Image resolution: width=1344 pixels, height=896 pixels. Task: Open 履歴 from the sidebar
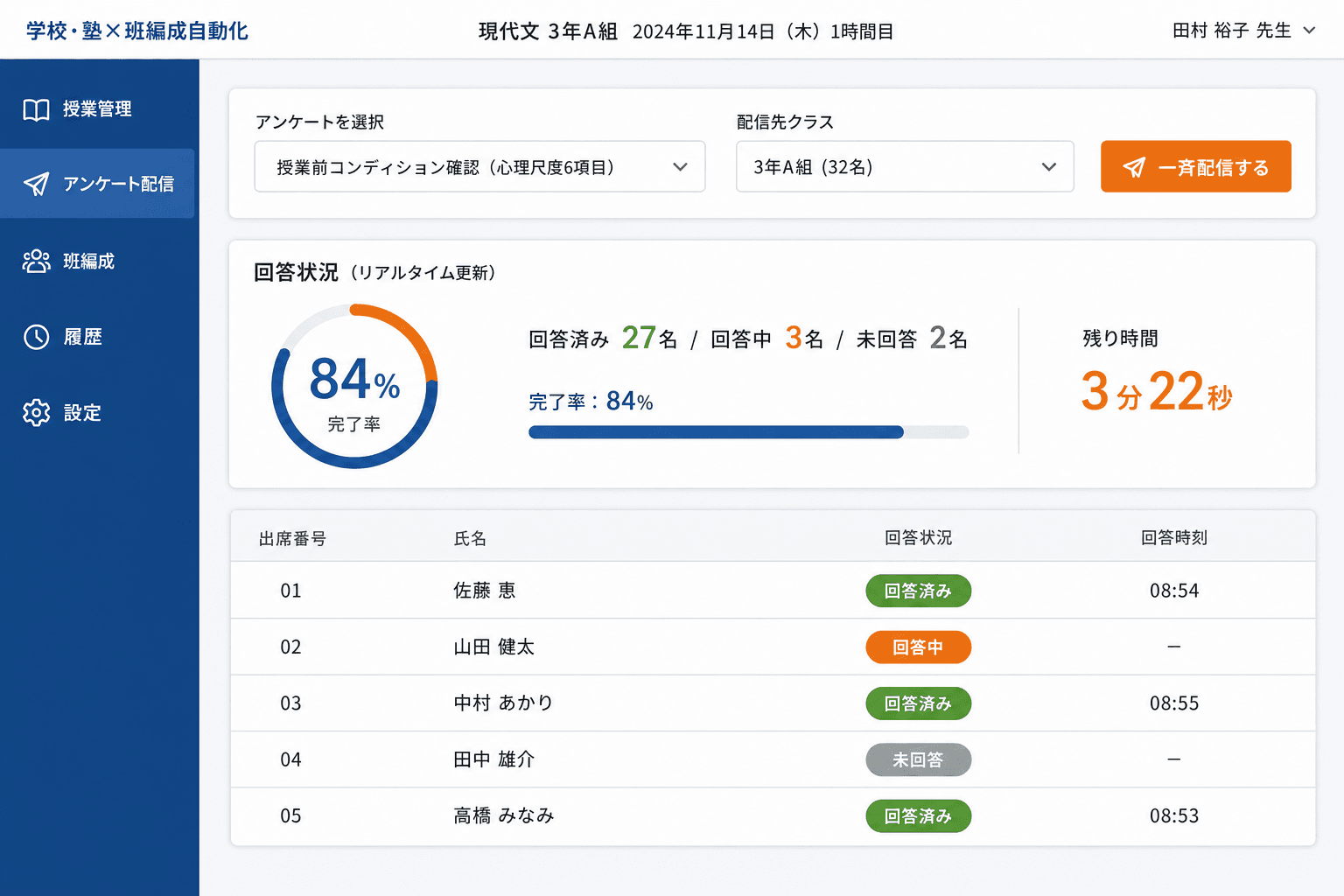[97, 337]
